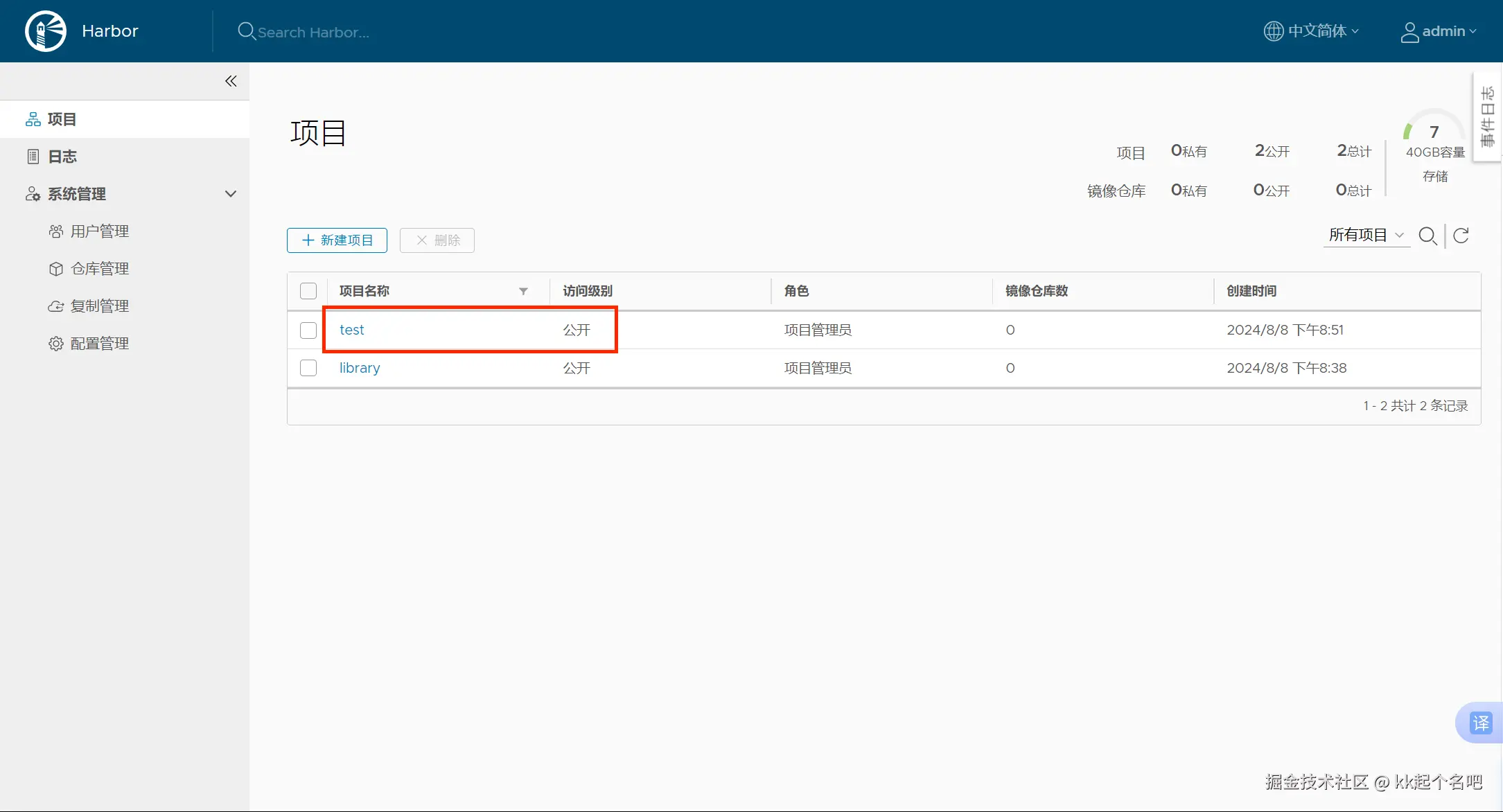Check the test project checkbox
Viewport: 1503px width, 812px height.
(308, 330)
